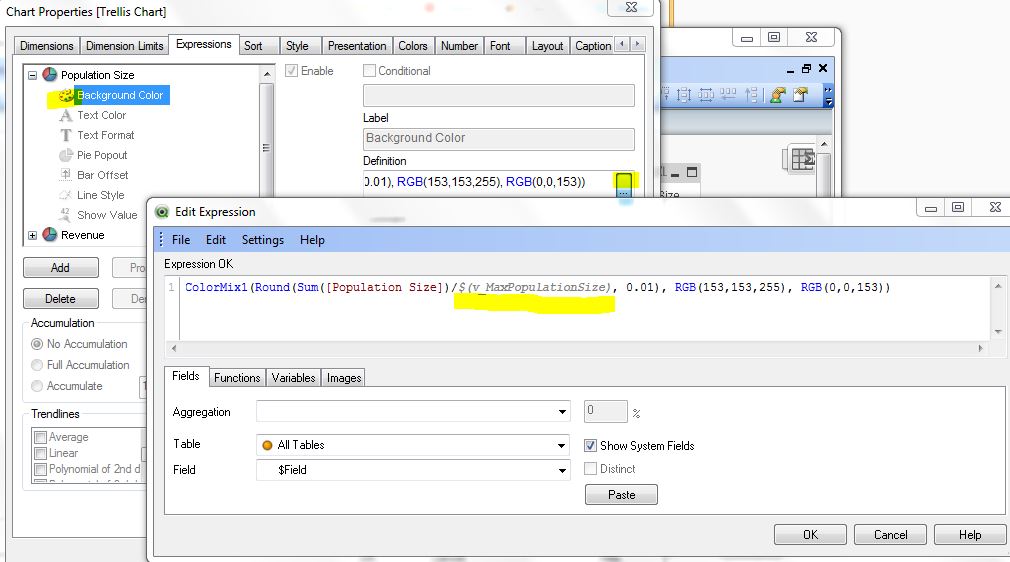
Task: Check the Average trendline box
Action: (41, 437)
